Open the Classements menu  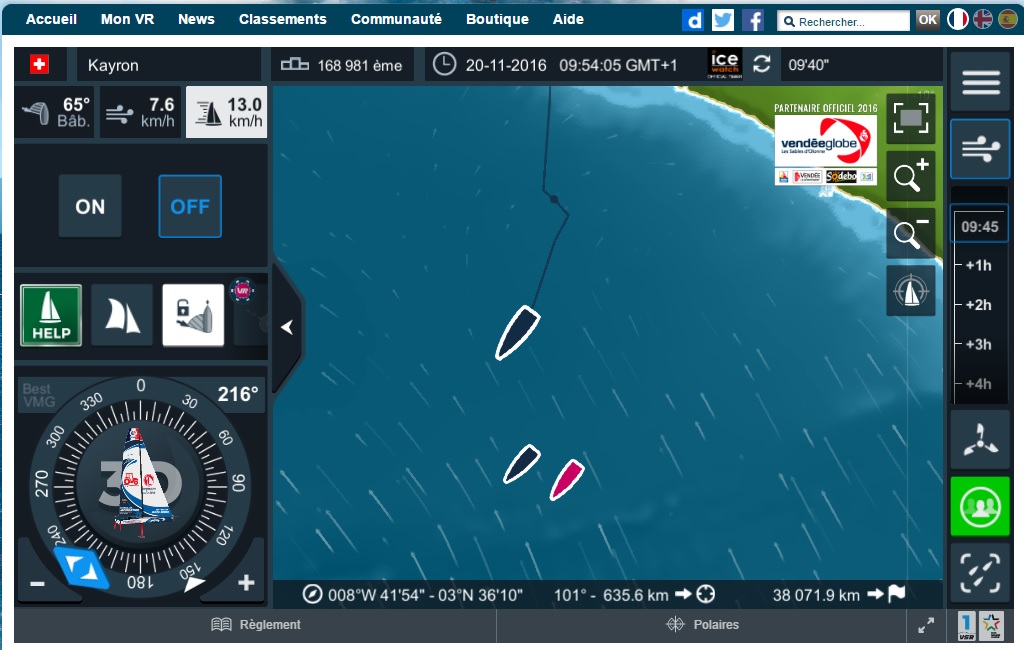(283, 19)
